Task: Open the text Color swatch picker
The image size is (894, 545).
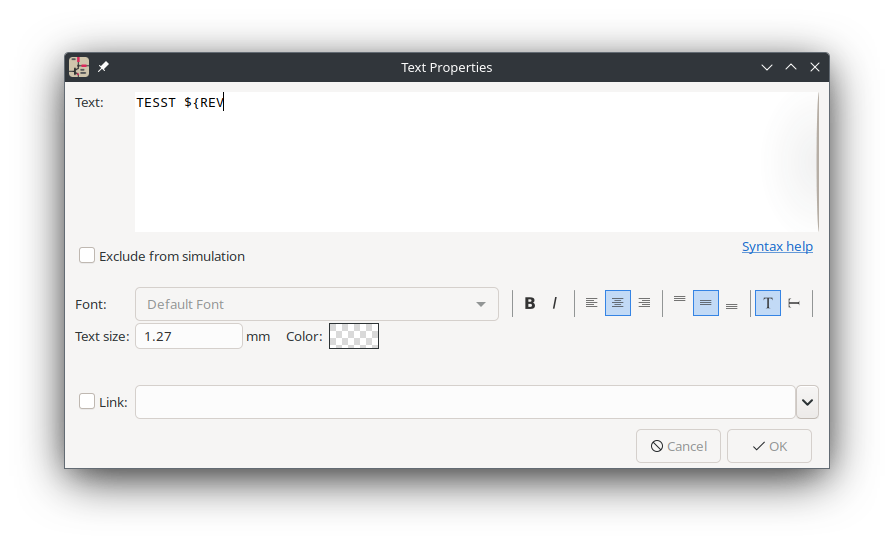Action: 353,336
